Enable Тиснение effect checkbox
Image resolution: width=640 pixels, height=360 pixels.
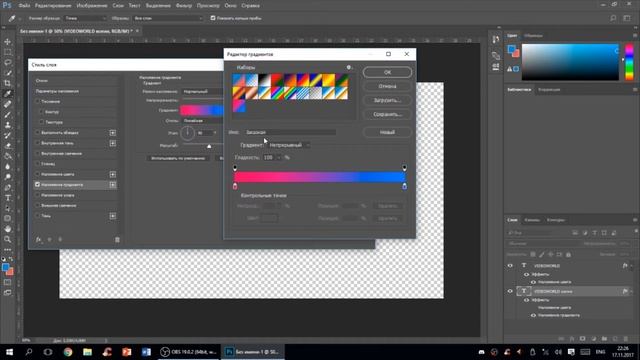38,101
